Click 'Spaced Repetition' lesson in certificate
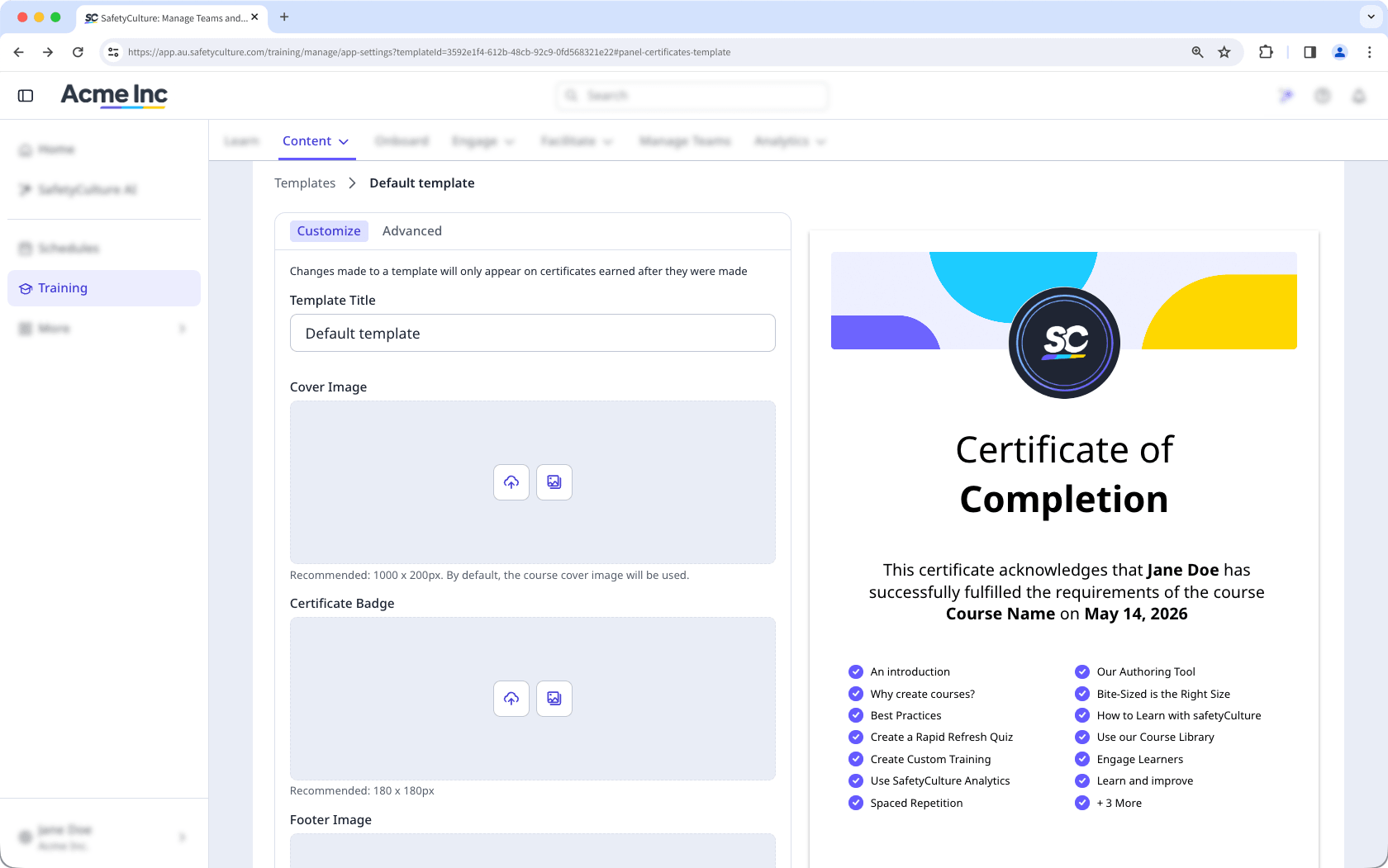Image resolution: width=1388 pixels, height=868 pixels. point(916,803)
